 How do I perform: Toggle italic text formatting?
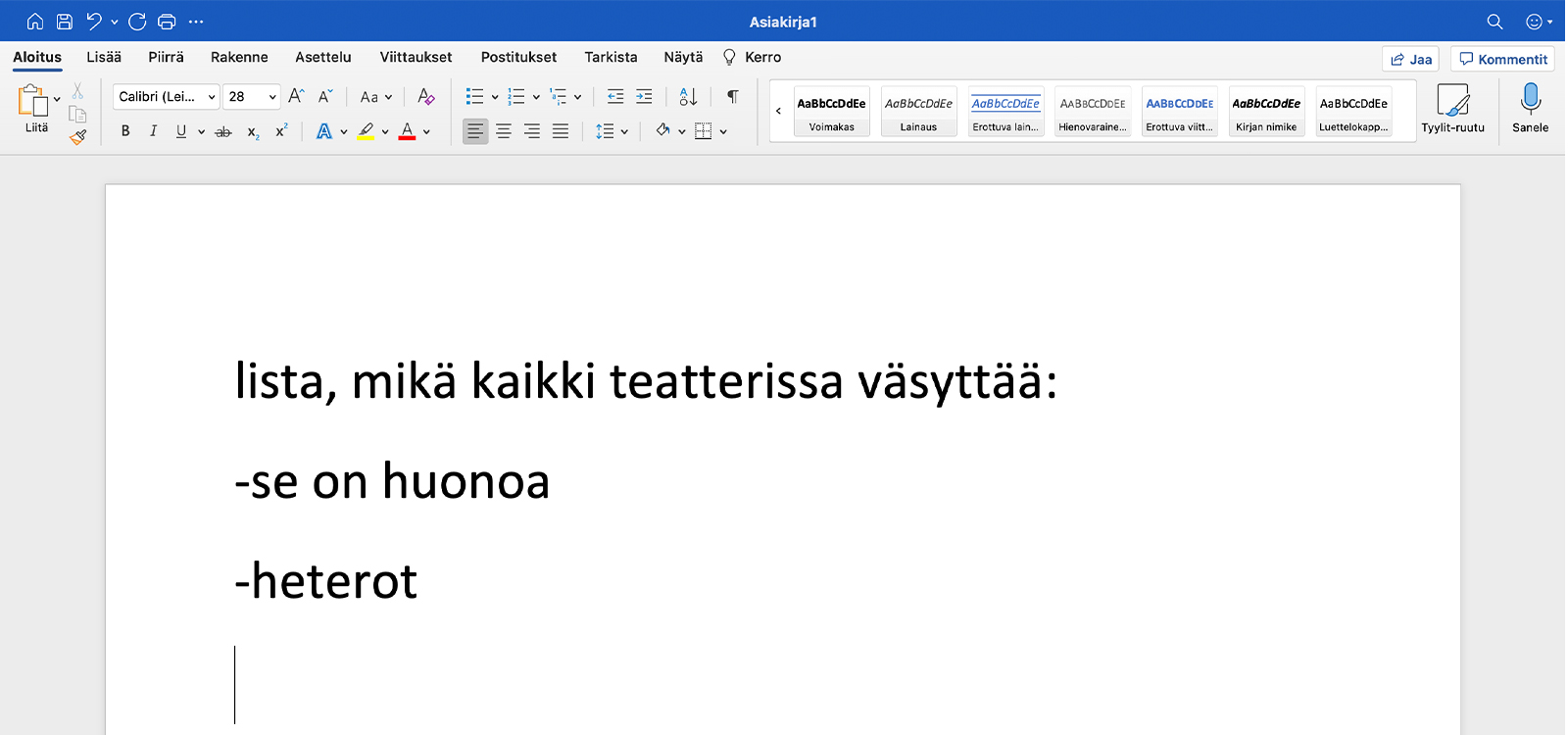pyautogui.click(x=153, y=131)
